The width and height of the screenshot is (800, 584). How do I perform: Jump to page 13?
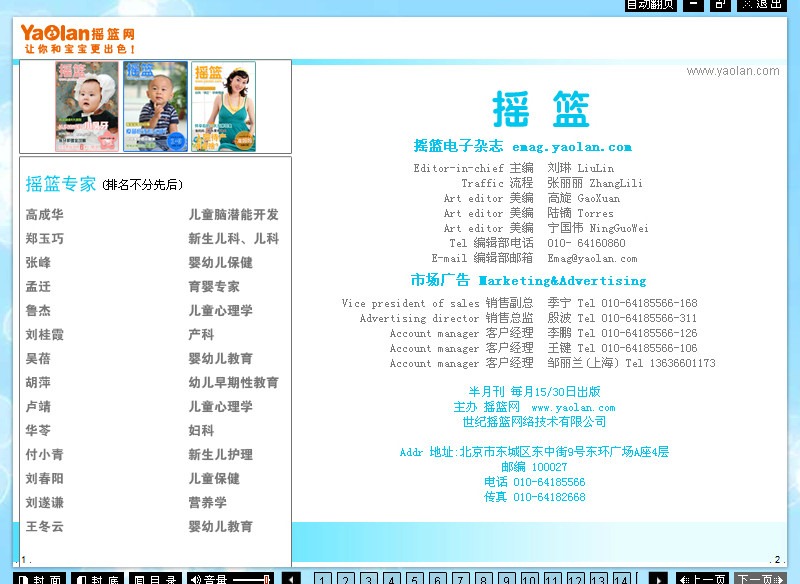pos(597,579)
